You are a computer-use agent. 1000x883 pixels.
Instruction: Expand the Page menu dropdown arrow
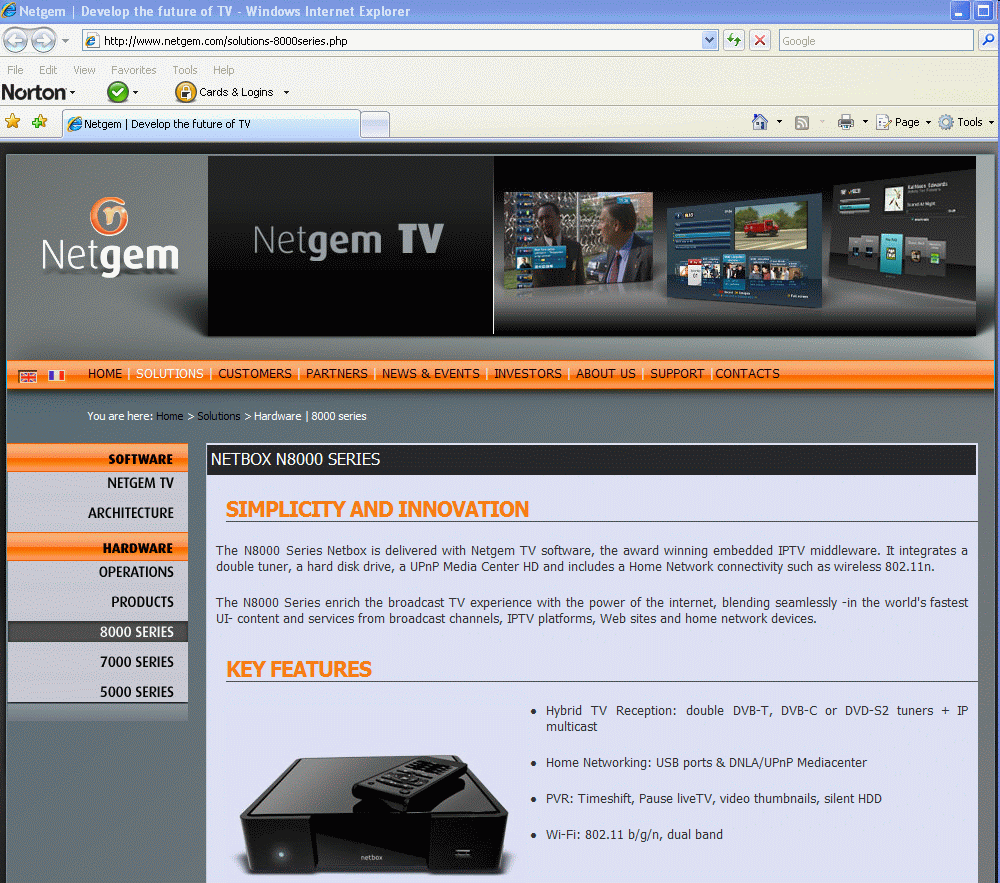(928, 122)
